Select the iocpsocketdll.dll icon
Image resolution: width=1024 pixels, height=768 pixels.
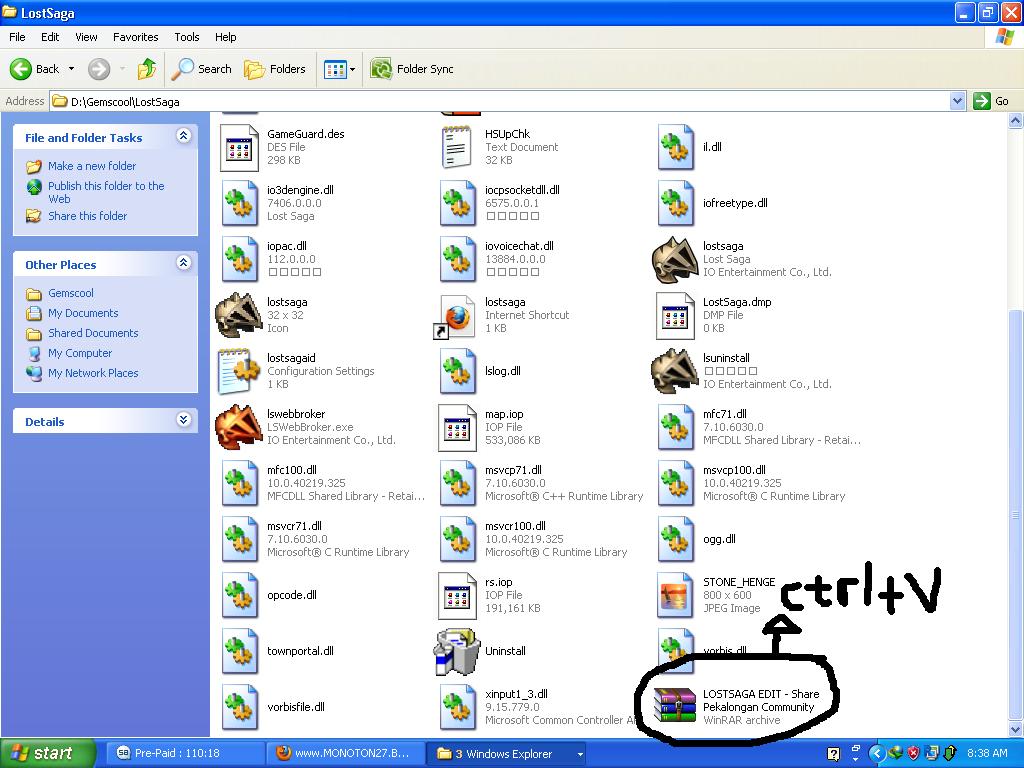458,204
